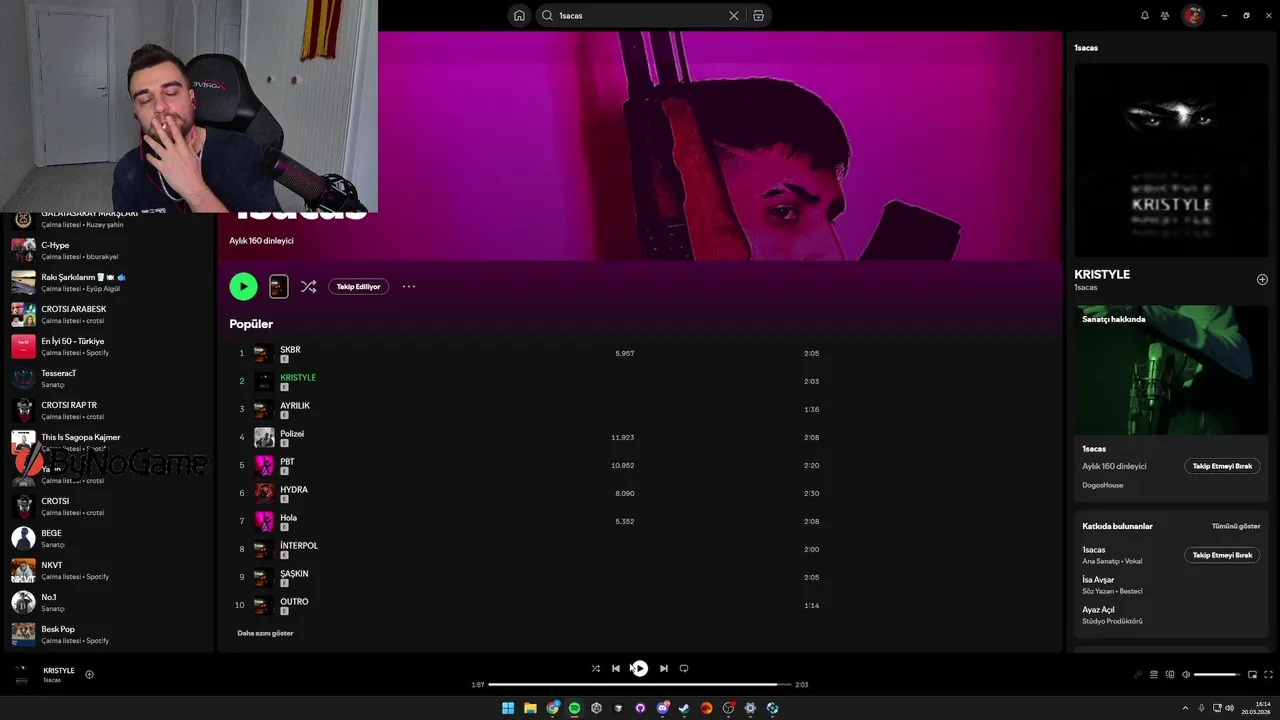Click Takip Etmeyi Bırak in credits section
The width and height of the screenshot is (1280, 720).
tap(1222, 555)
